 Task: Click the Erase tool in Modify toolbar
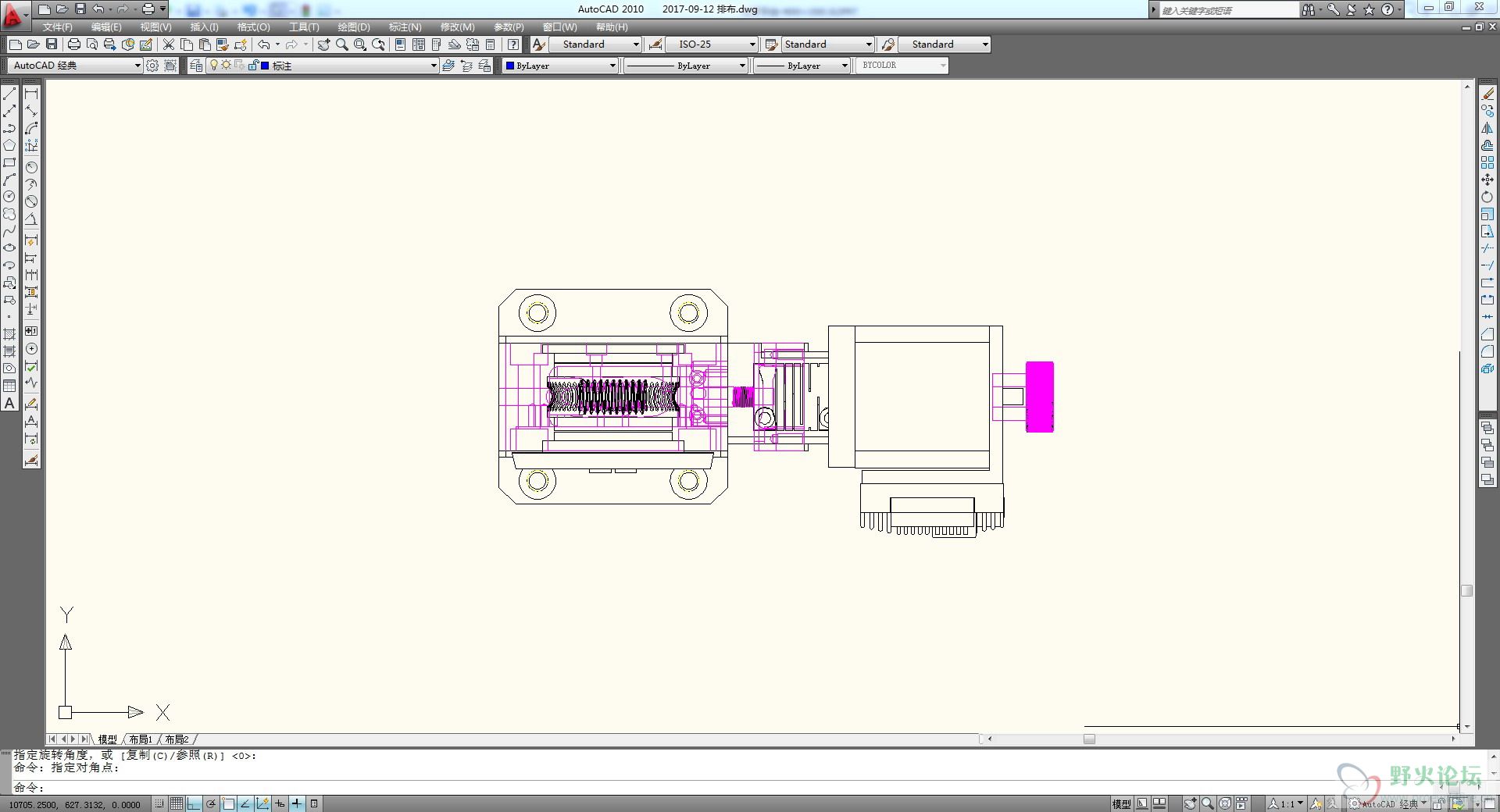[1487, 94]
